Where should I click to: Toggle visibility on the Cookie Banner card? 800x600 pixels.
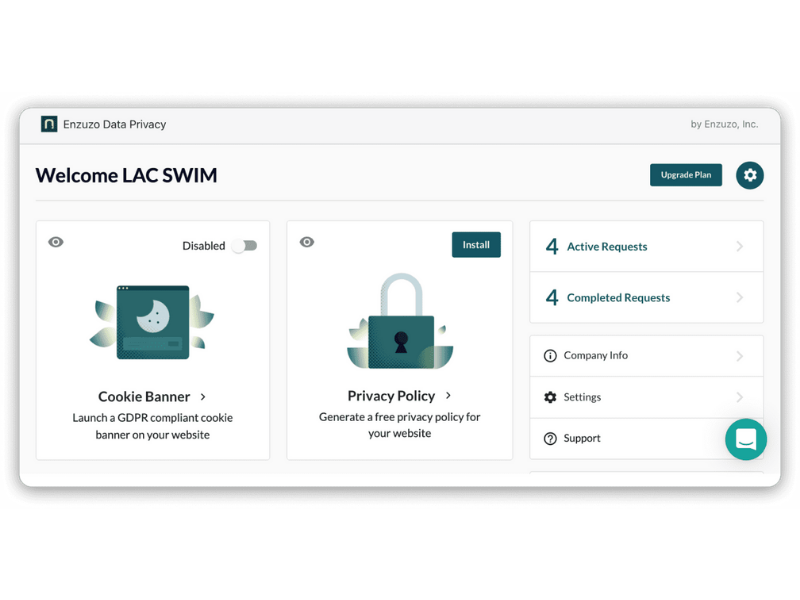tap(56, 242)
